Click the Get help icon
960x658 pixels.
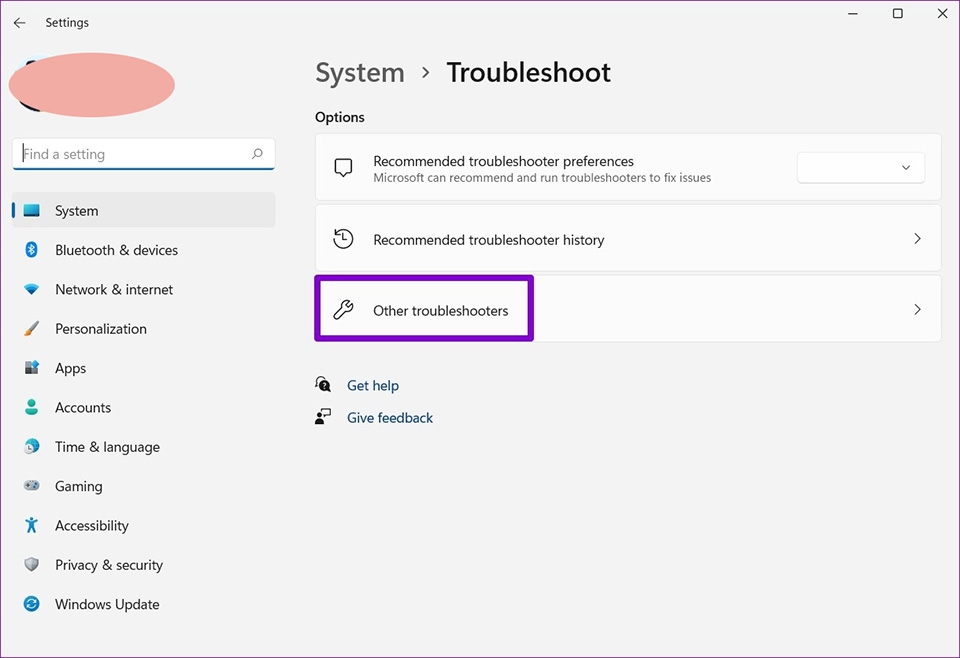point(323,384)
